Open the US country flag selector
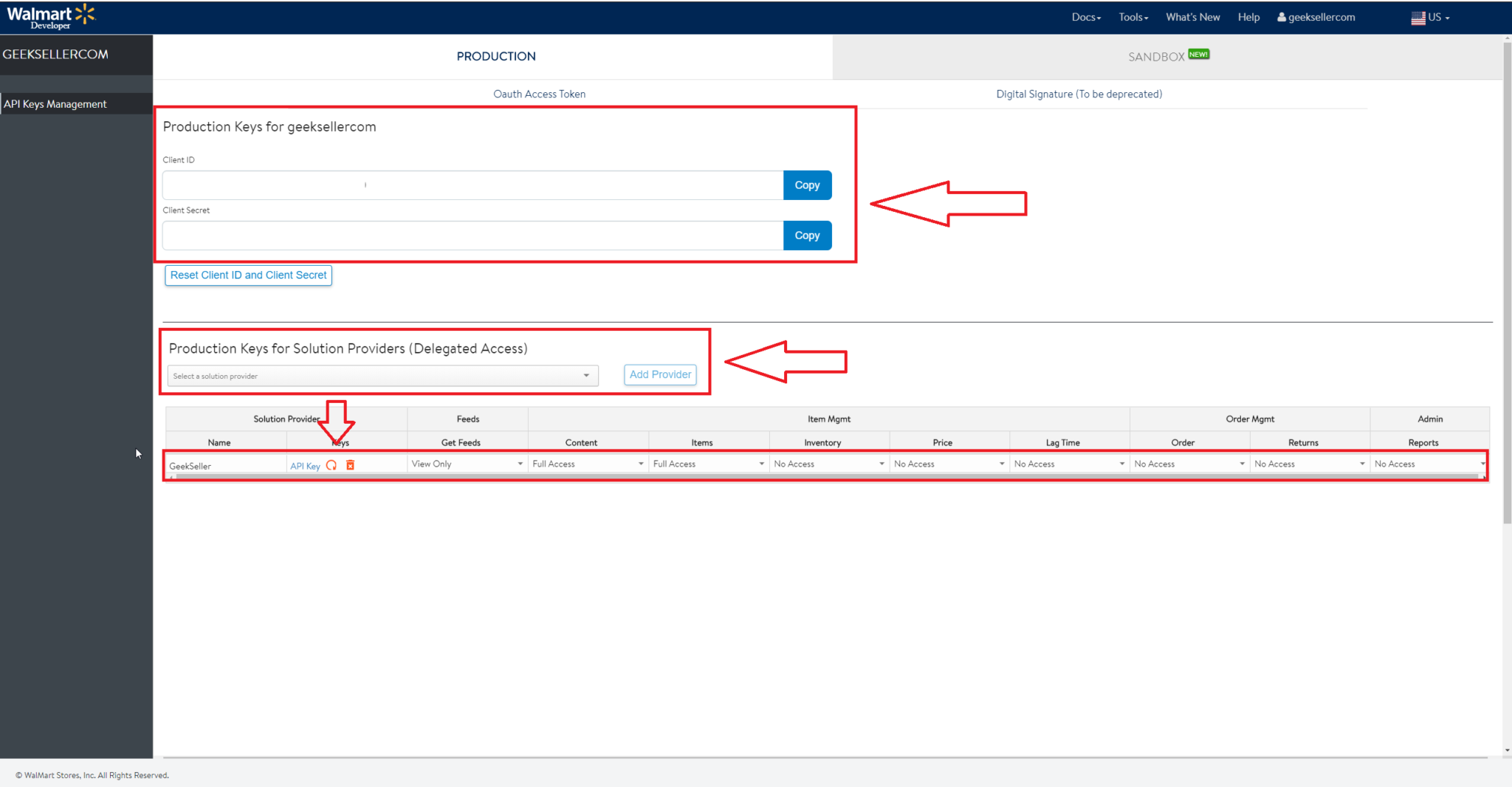Image resolution: width=1512 pixels, height=787 pixels. click(1430, 17)
